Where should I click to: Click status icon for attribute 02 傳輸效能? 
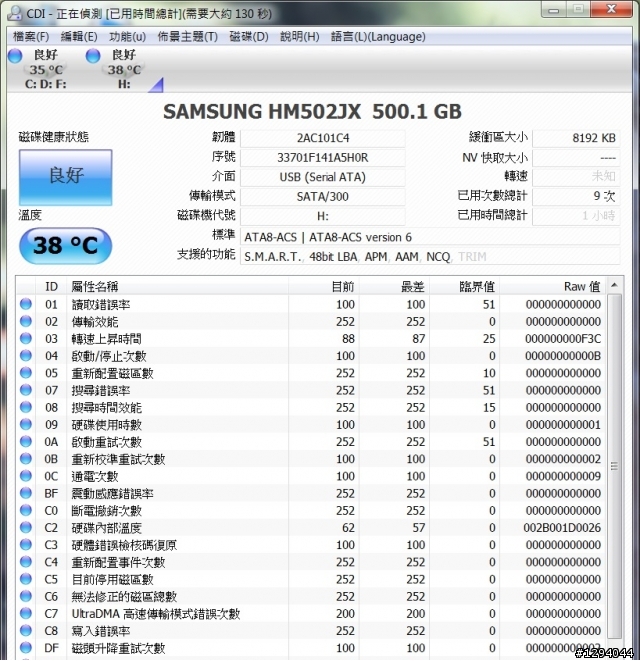coord(26,321)
